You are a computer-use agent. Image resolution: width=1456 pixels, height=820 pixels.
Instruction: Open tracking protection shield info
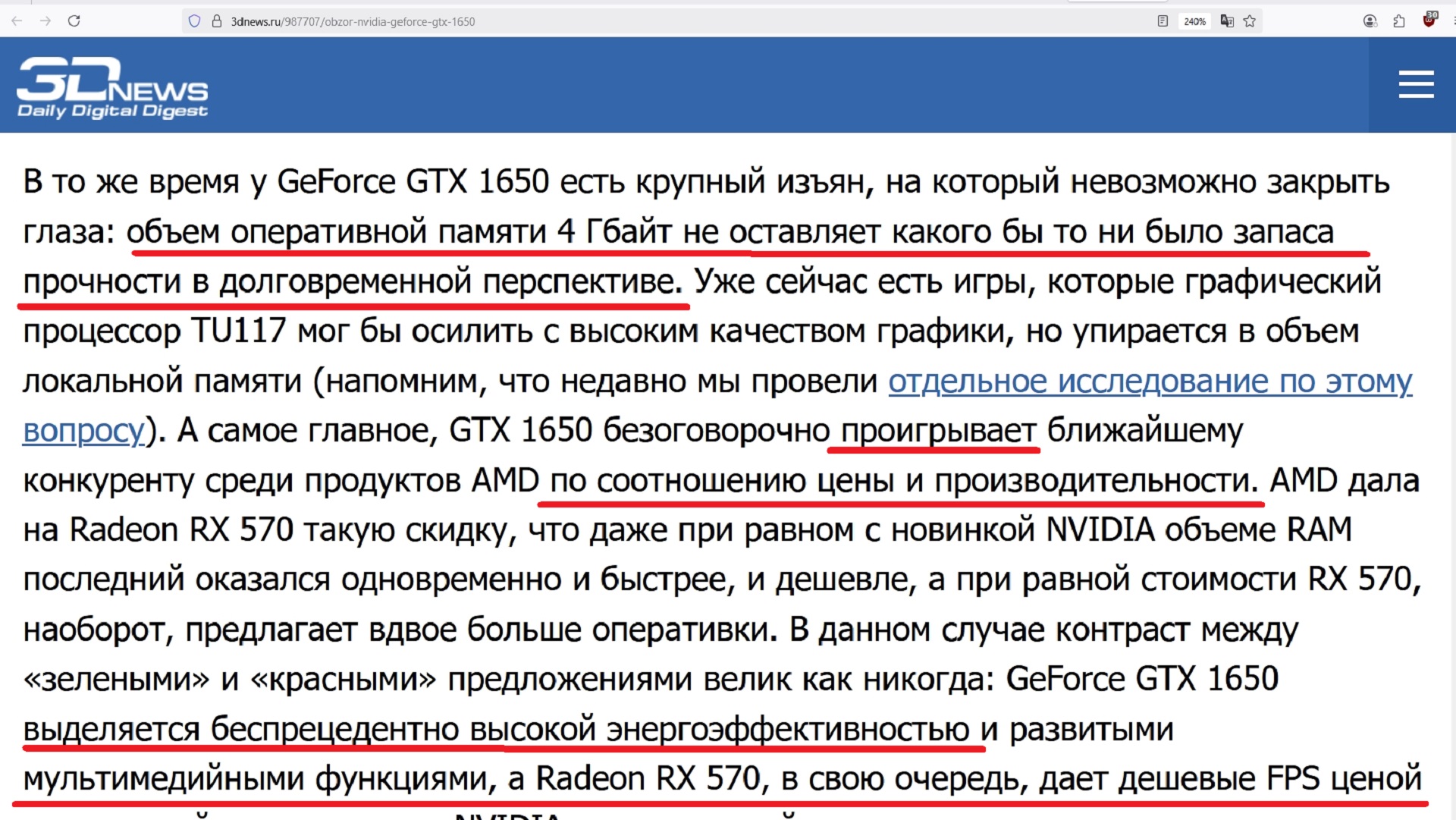[195, 21]
